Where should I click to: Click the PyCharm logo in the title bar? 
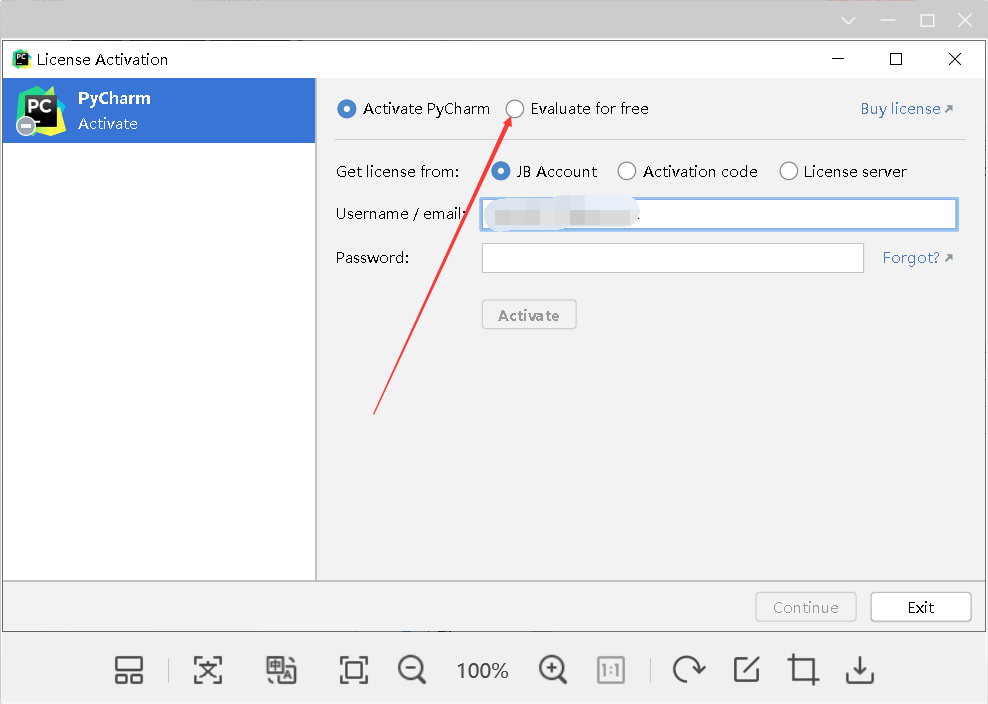tap(21, 59)
